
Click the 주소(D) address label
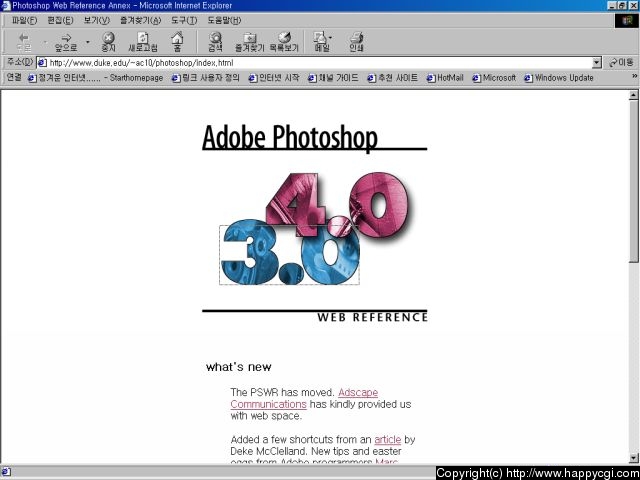(20, 62)
